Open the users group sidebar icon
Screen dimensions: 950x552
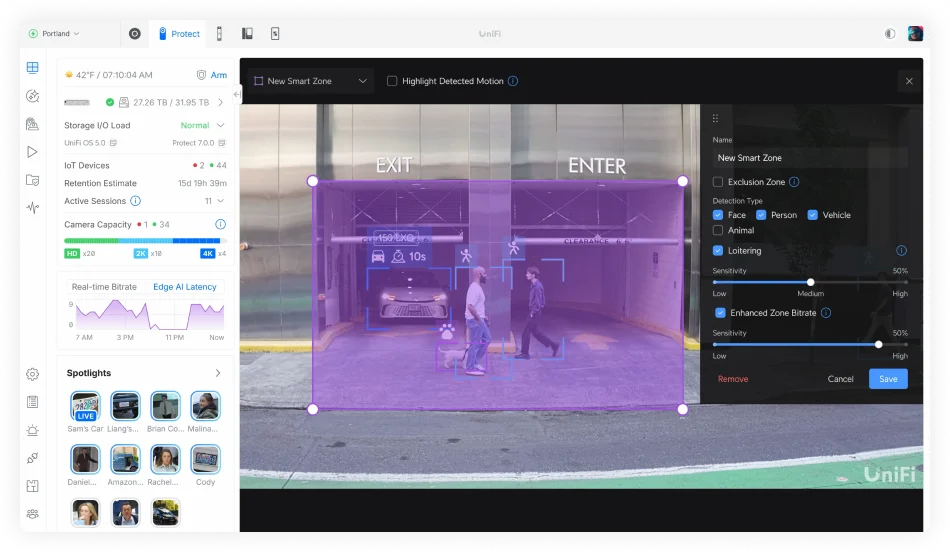33,514
